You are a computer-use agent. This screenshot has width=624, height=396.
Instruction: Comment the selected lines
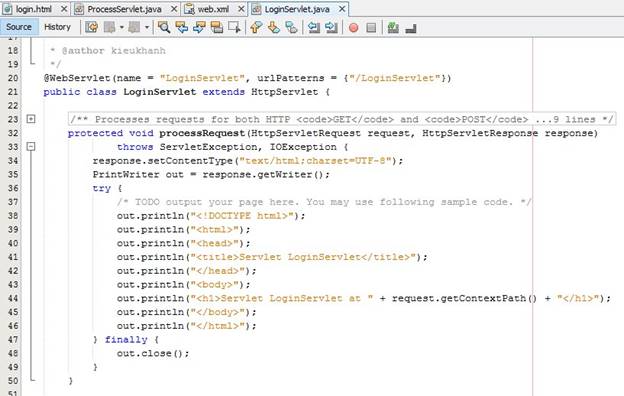393,27
